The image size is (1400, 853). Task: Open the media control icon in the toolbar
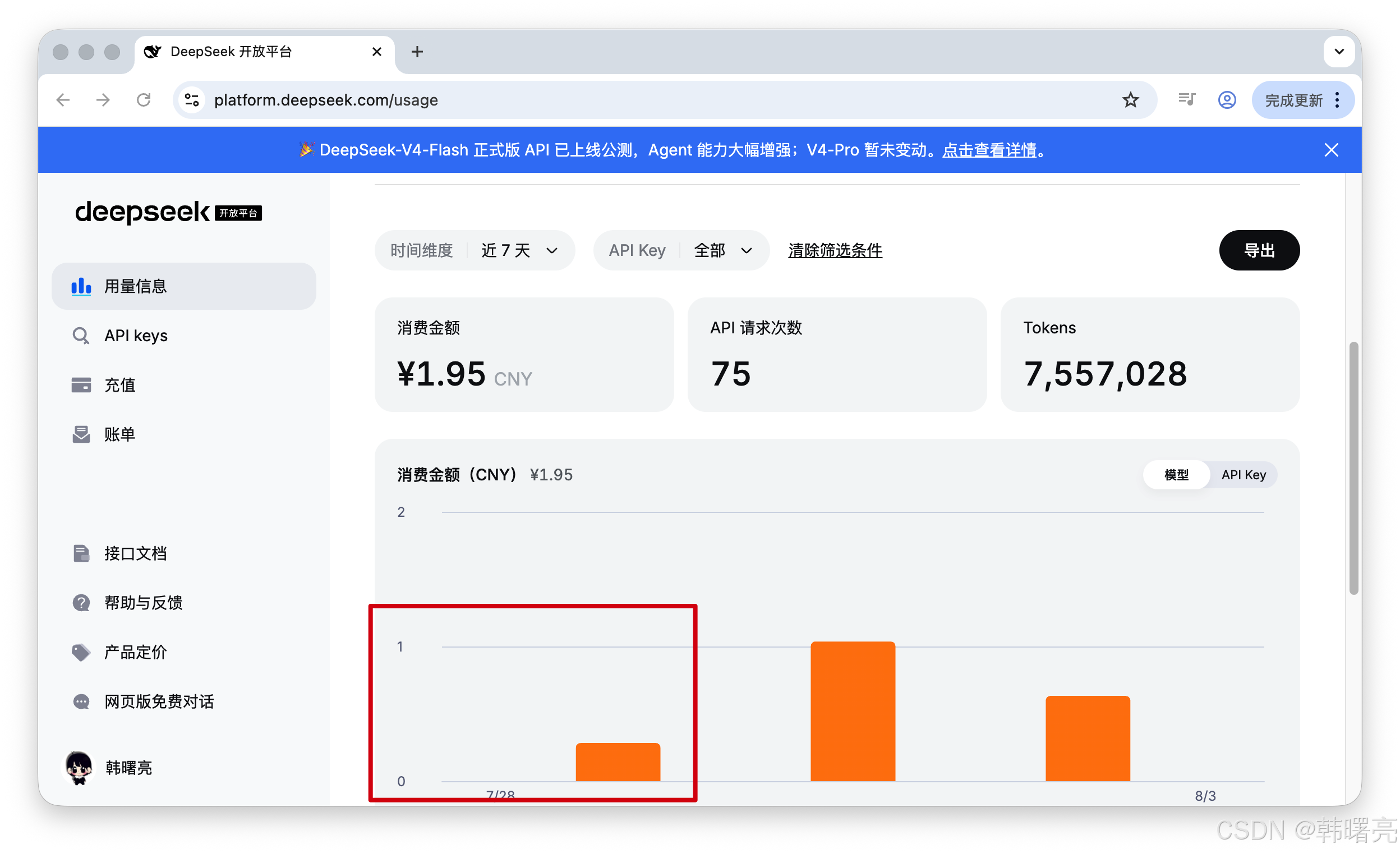[1186, 100]
